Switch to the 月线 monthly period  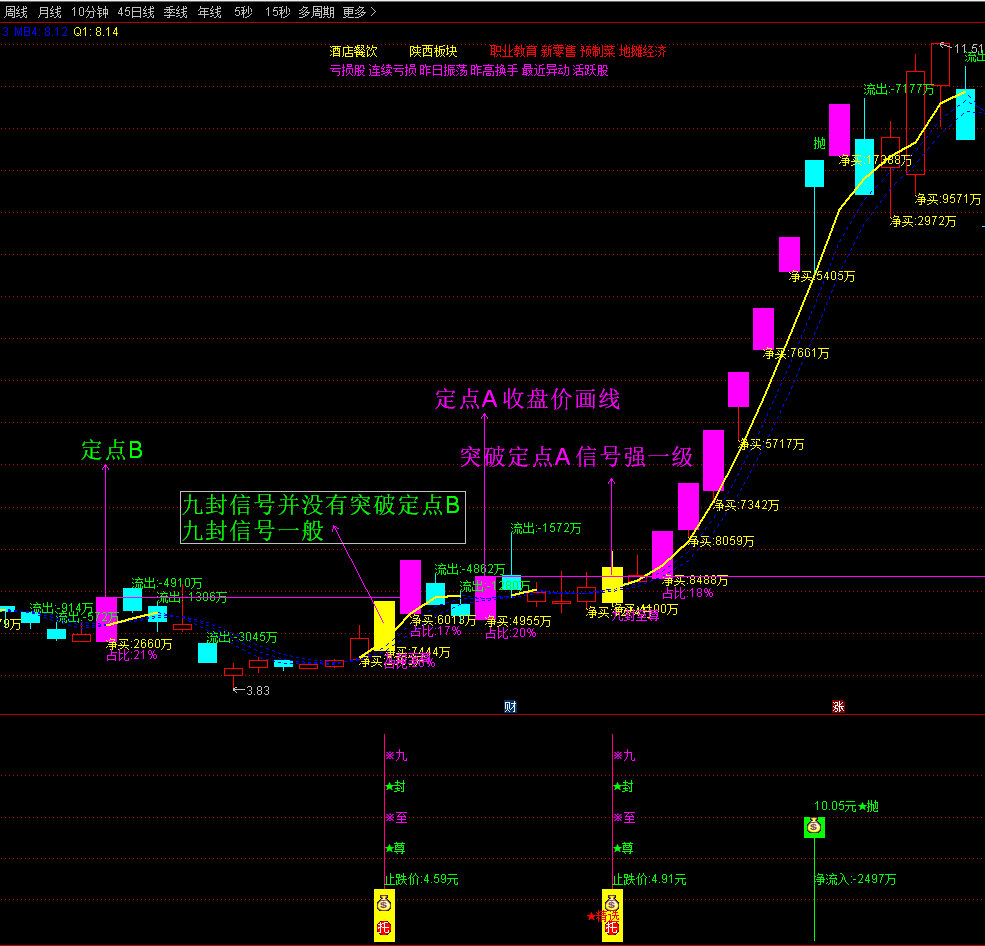(50, 12)
